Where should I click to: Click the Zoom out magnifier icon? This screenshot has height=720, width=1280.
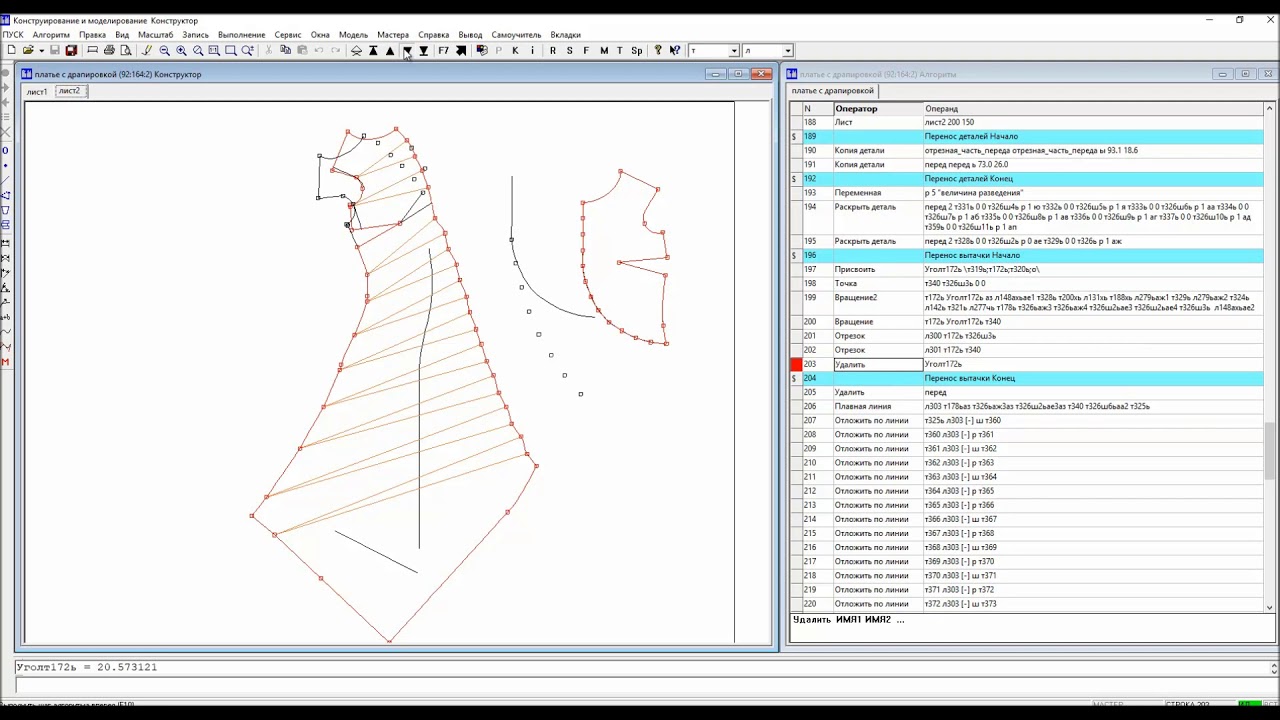[164, 50]
